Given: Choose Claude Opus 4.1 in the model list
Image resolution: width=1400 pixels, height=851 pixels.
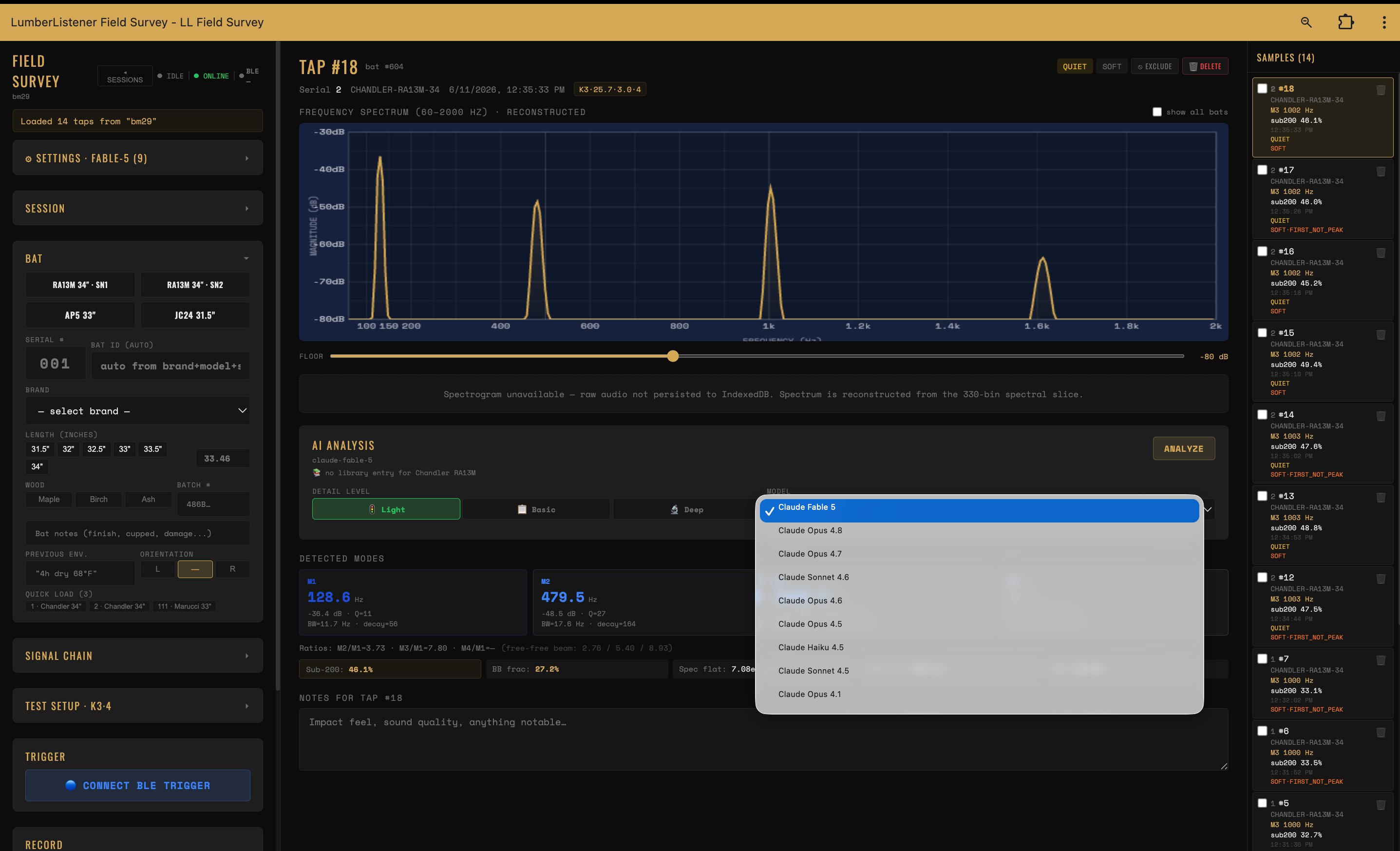Looking at the screenshot, I should 979,694.
